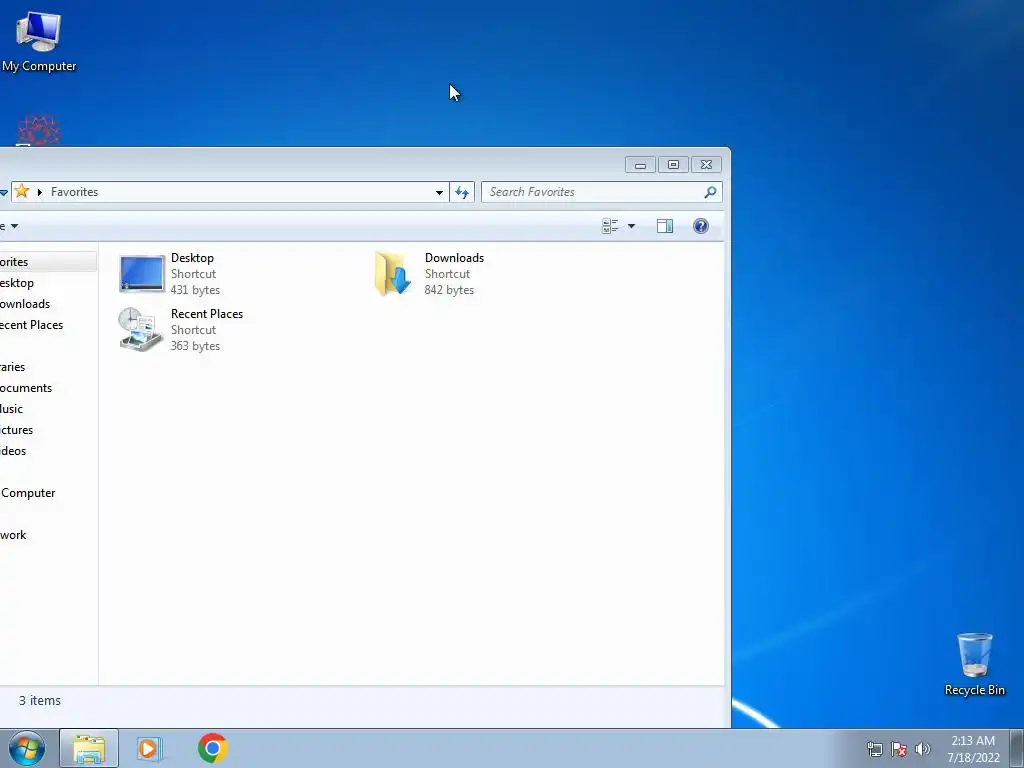Change the view with the view icon
Viewport: 1024px width, 768px height.
click(610, 226)
